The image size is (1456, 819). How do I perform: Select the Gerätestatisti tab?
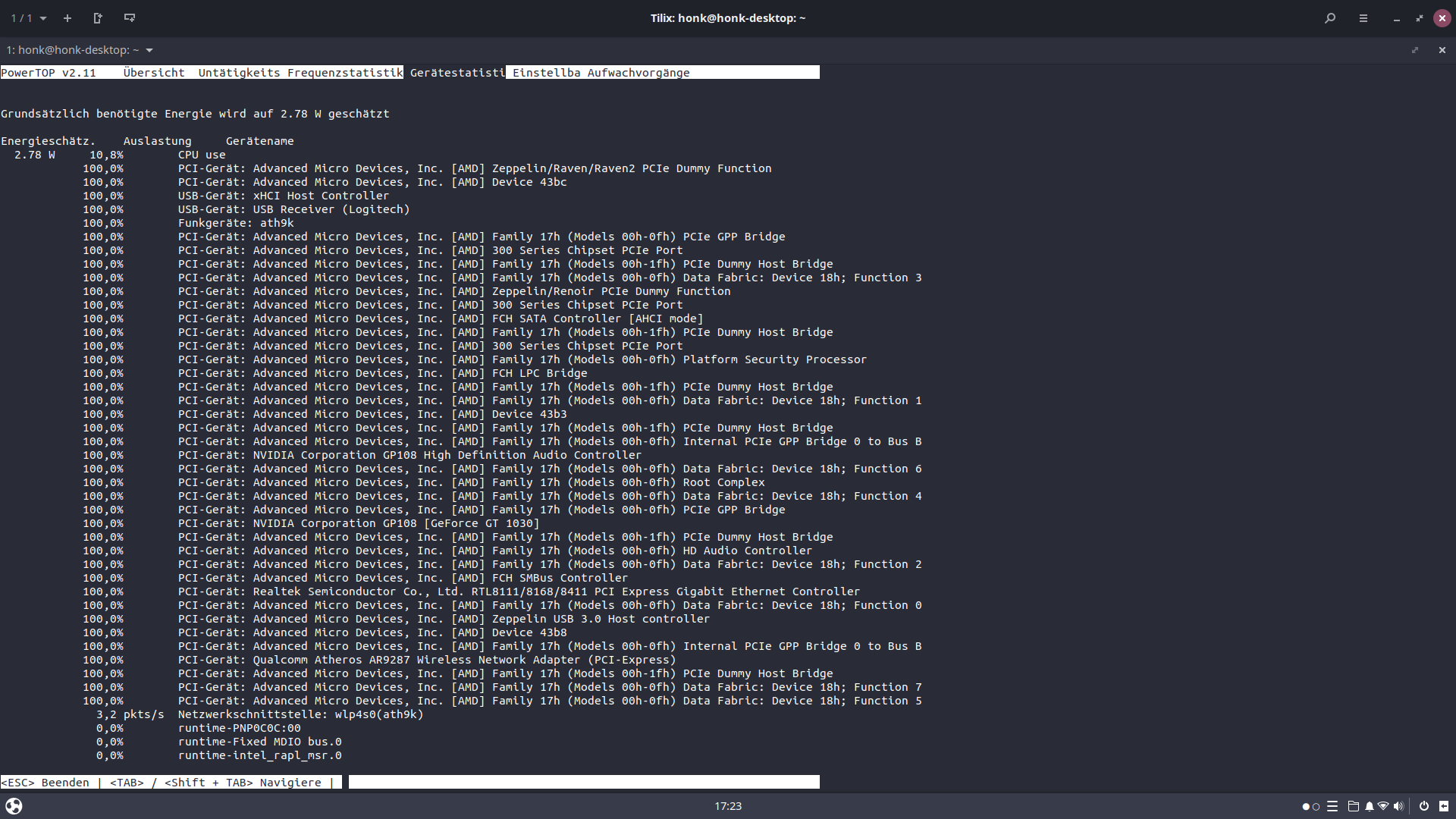tap(457, 73)
